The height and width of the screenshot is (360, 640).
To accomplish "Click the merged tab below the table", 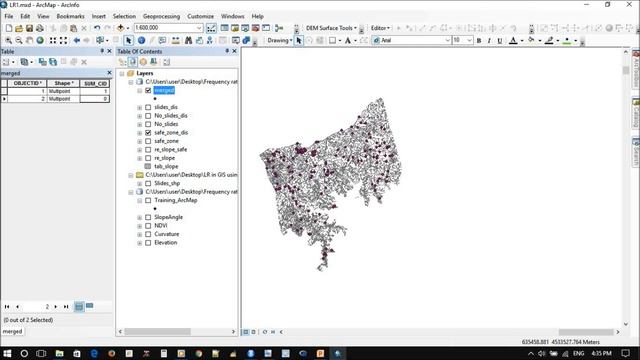I will 12,332.
